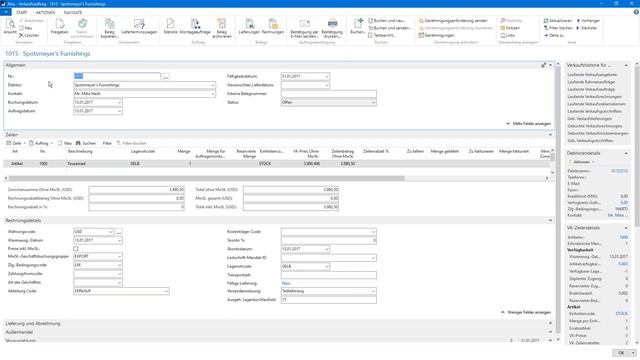Image resolution: width=640 pixels, height=360 pixels.
Task: Toggle the Preise inkl. MwSt. checkbox
Action: tap(76, 249)
